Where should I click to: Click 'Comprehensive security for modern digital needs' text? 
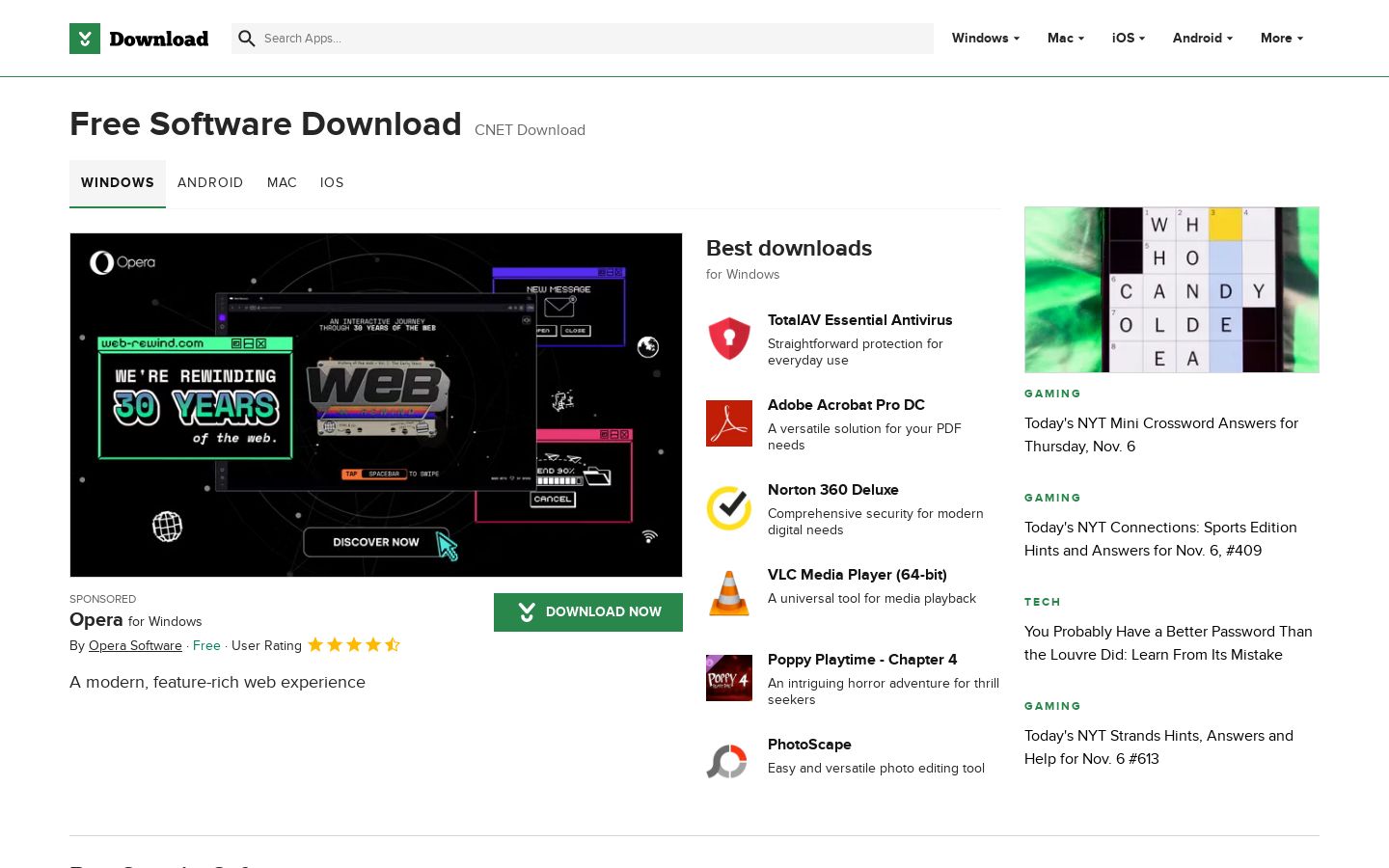pyautogui.click(x=876, y=522)
